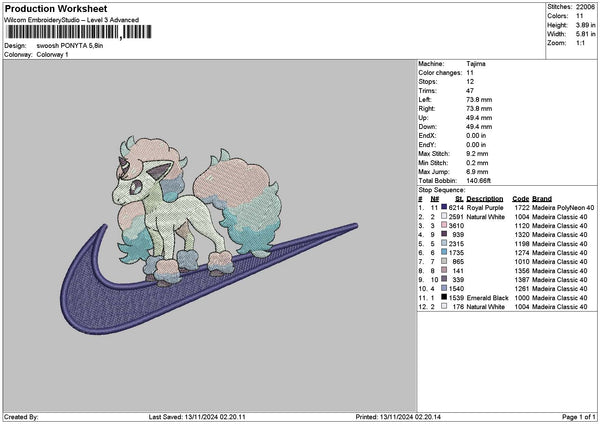600x424 pixels.
Task: Click stitch count 6214 in row 1
Action: (456, 207)
